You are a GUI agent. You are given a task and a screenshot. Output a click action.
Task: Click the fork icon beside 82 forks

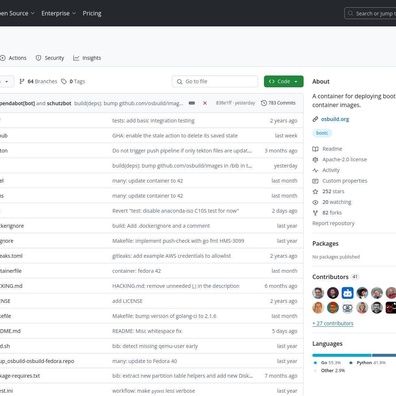click(x=315, y=213)
